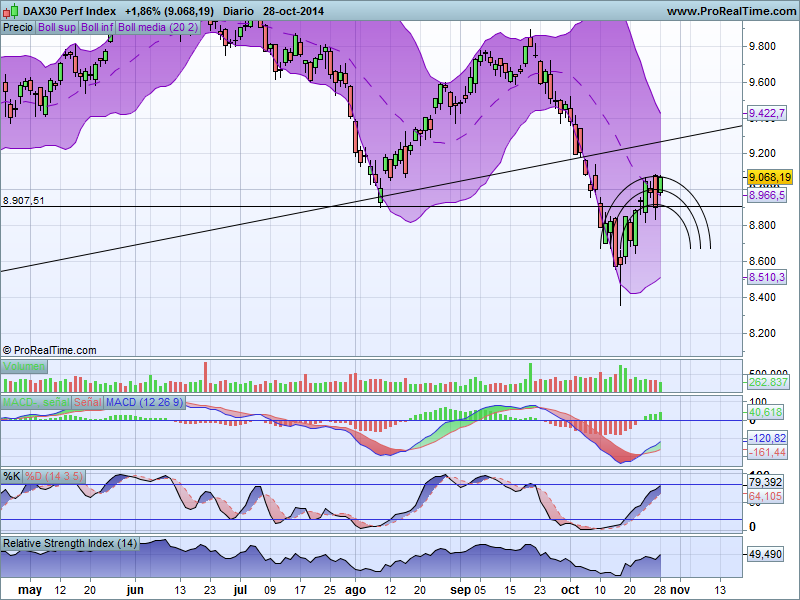This screenshot has width=800, height=600.
Task: Click the 9.422,7 upper Bollinger value tag
Action: [x=766, y=113]
